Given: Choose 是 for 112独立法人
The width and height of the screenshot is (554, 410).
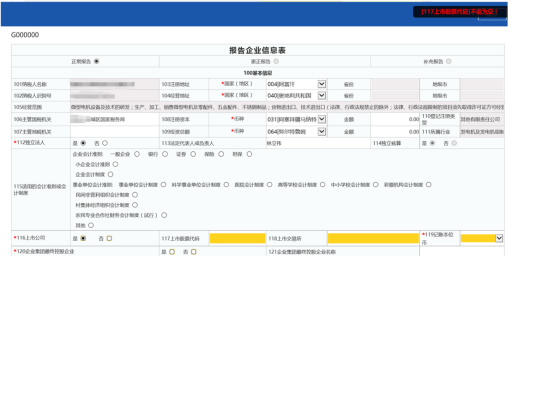Looking at the screenshot, I should click(83, 143).
